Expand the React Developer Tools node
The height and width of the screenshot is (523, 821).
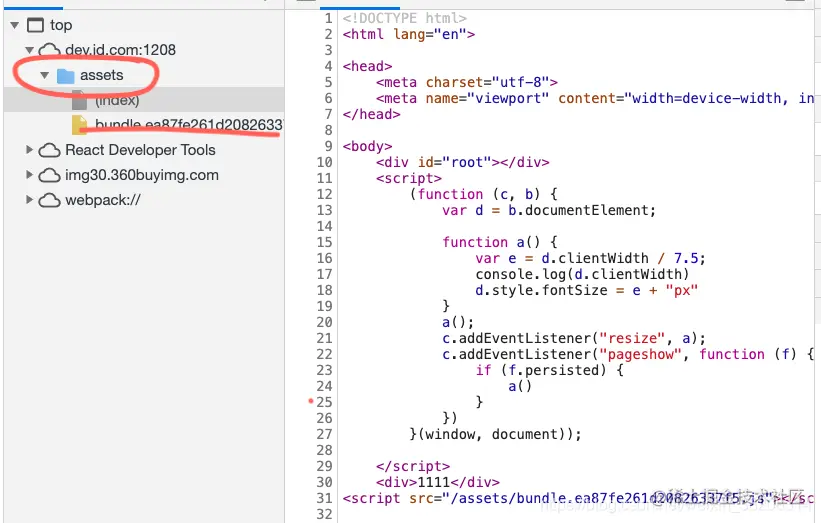coord(29,150)
